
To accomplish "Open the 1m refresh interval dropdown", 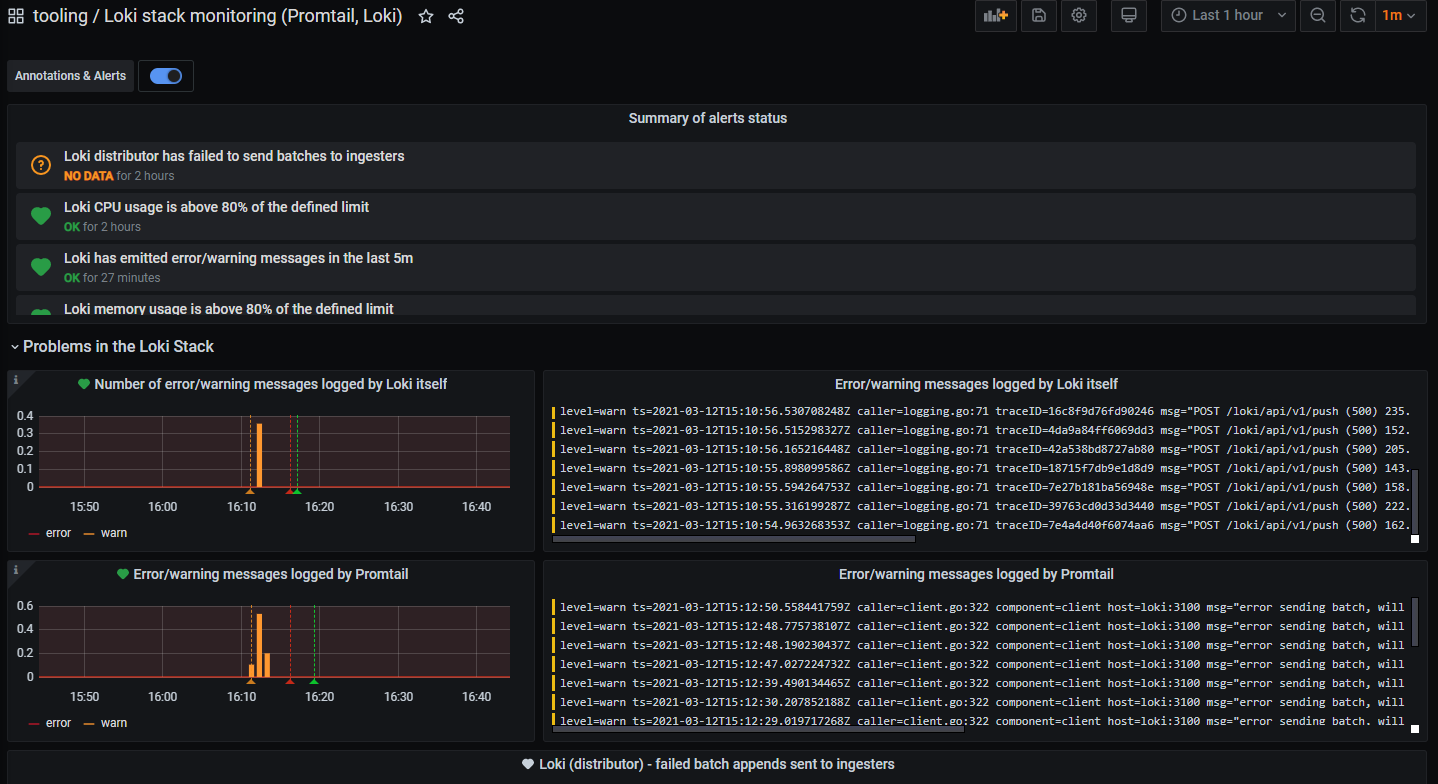I will [1401, 15].
